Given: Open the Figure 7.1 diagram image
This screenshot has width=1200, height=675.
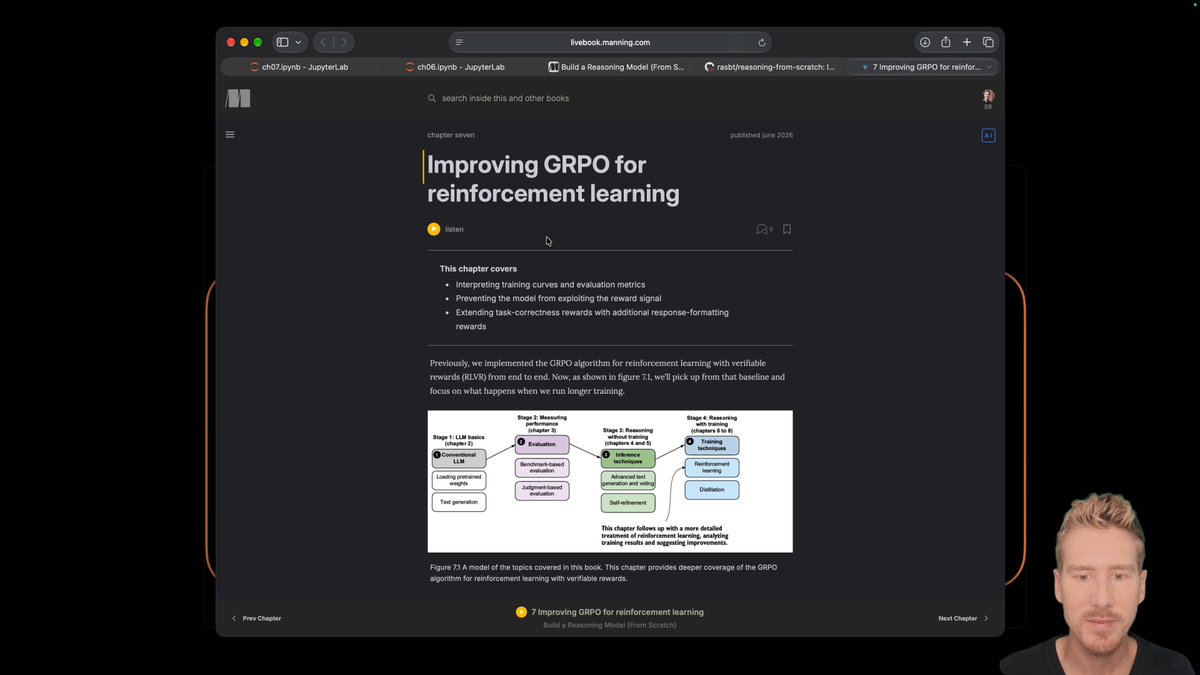Looking at the screenshot, I should point(610,481).
